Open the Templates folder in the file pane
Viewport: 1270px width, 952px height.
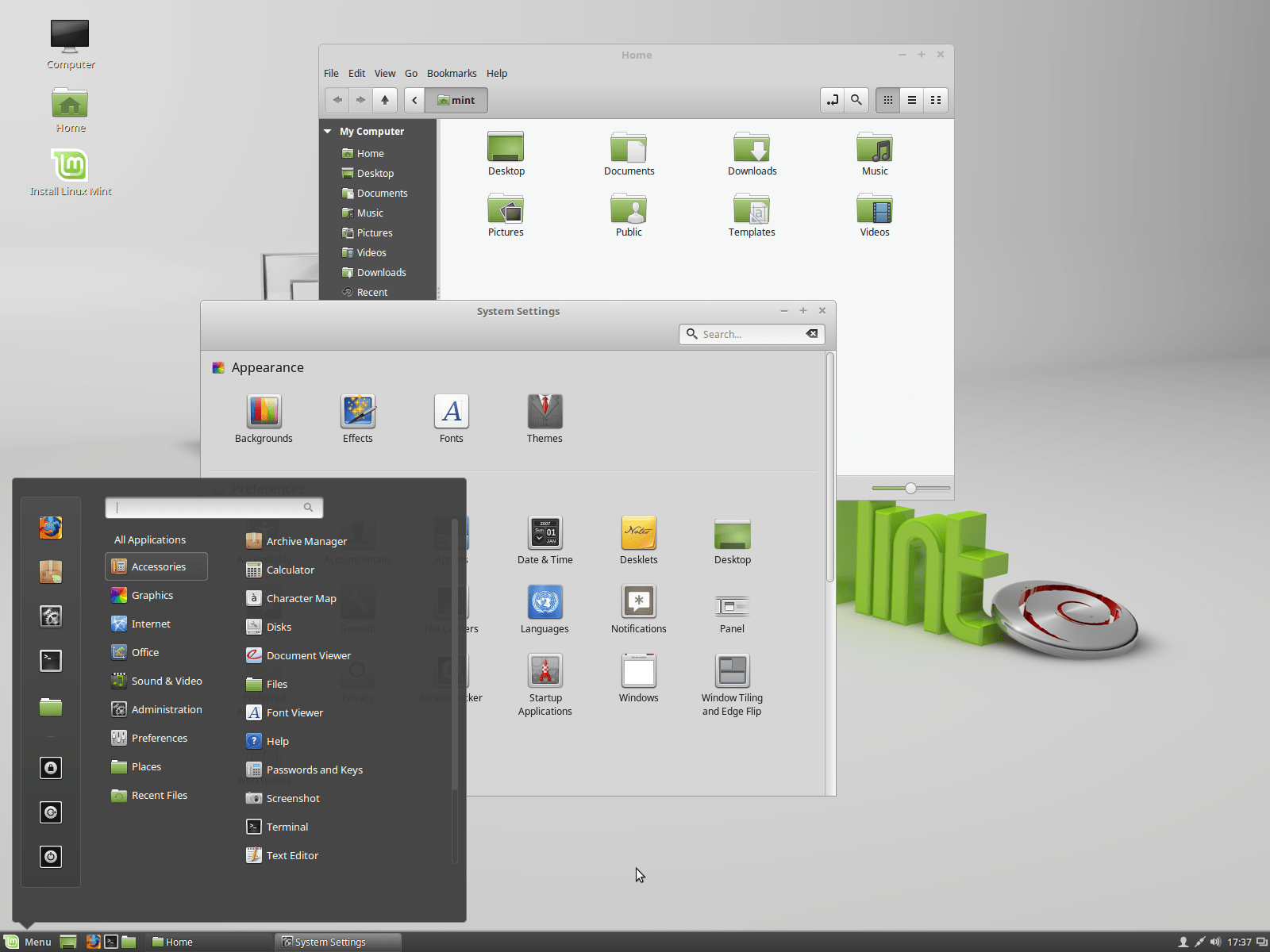click(752, 215)
